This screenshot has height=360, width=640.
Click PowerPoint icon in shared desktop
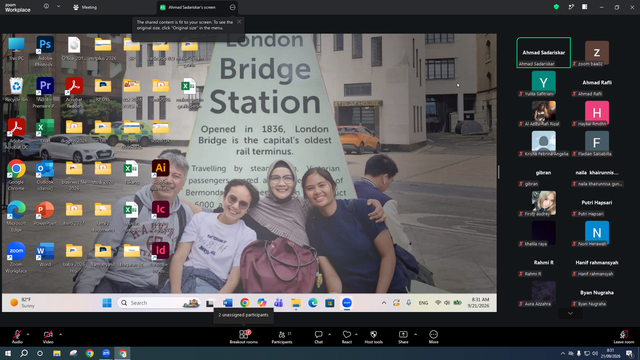(x=45, y=213)
